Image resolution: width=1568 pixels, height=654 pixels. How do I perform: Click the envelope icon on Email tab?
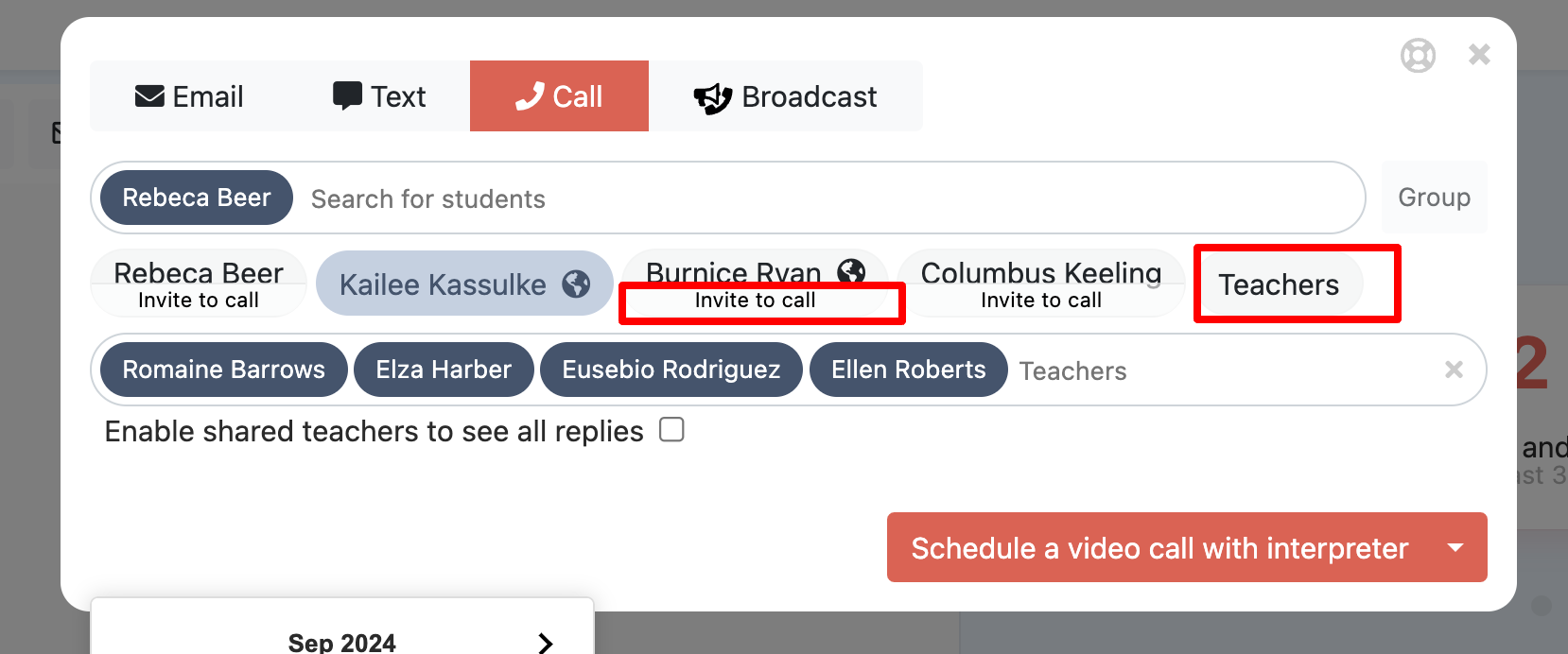[x=149, y=96]
